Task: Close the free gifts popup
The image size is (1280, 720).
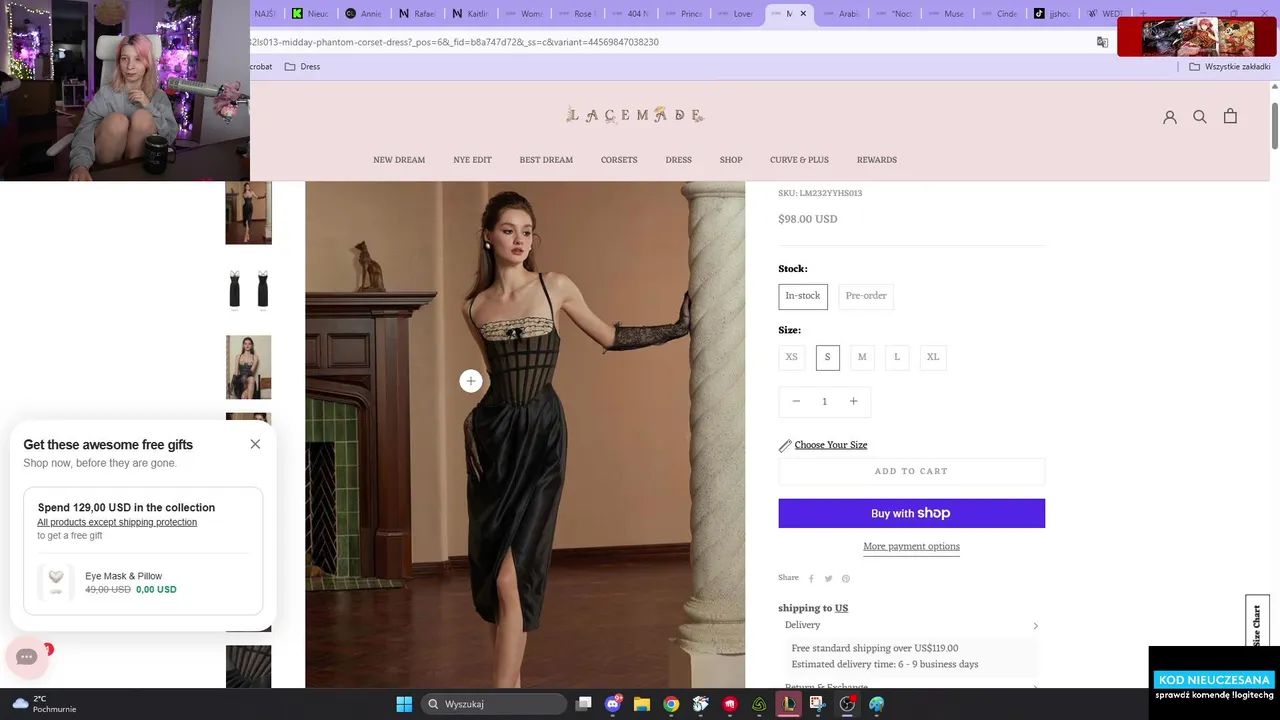Action: [255, 444]
